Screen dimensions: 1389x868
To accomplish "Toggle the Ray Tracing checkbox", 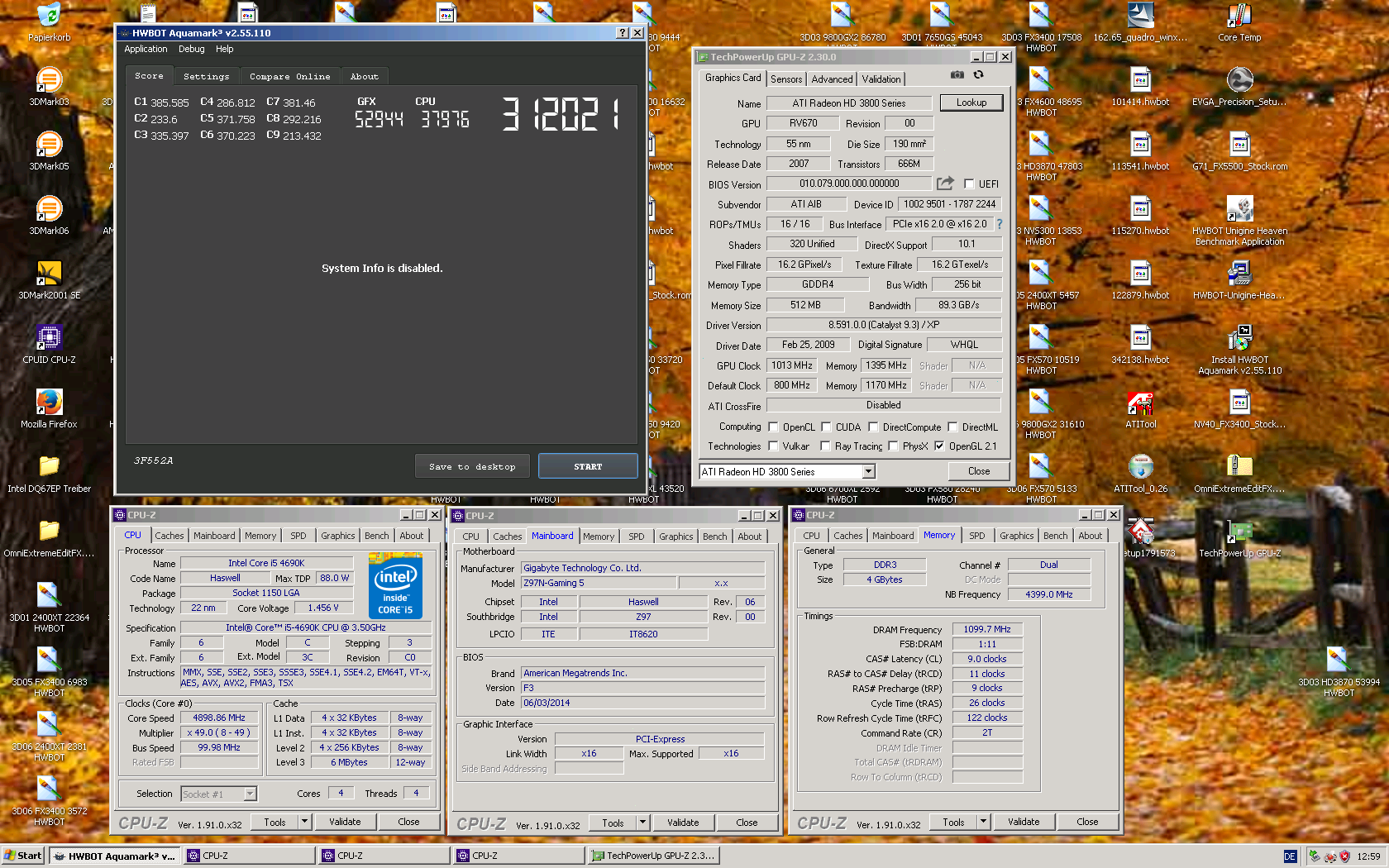I will pos(825,446).
